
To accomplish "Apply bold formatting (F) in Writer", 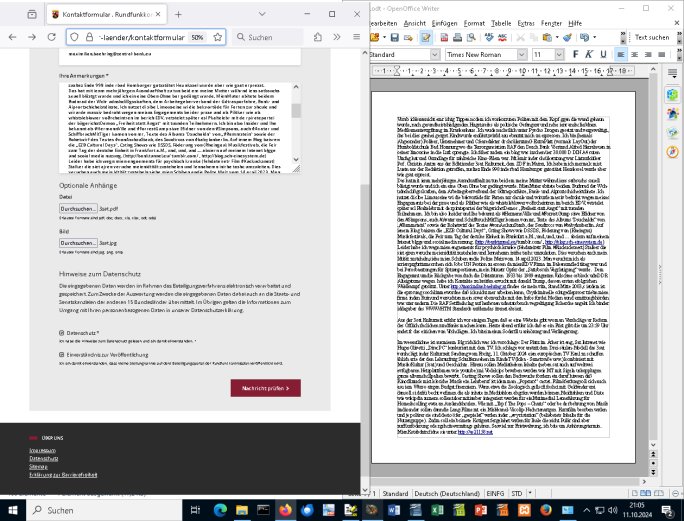I will click(x=575, y=54).
